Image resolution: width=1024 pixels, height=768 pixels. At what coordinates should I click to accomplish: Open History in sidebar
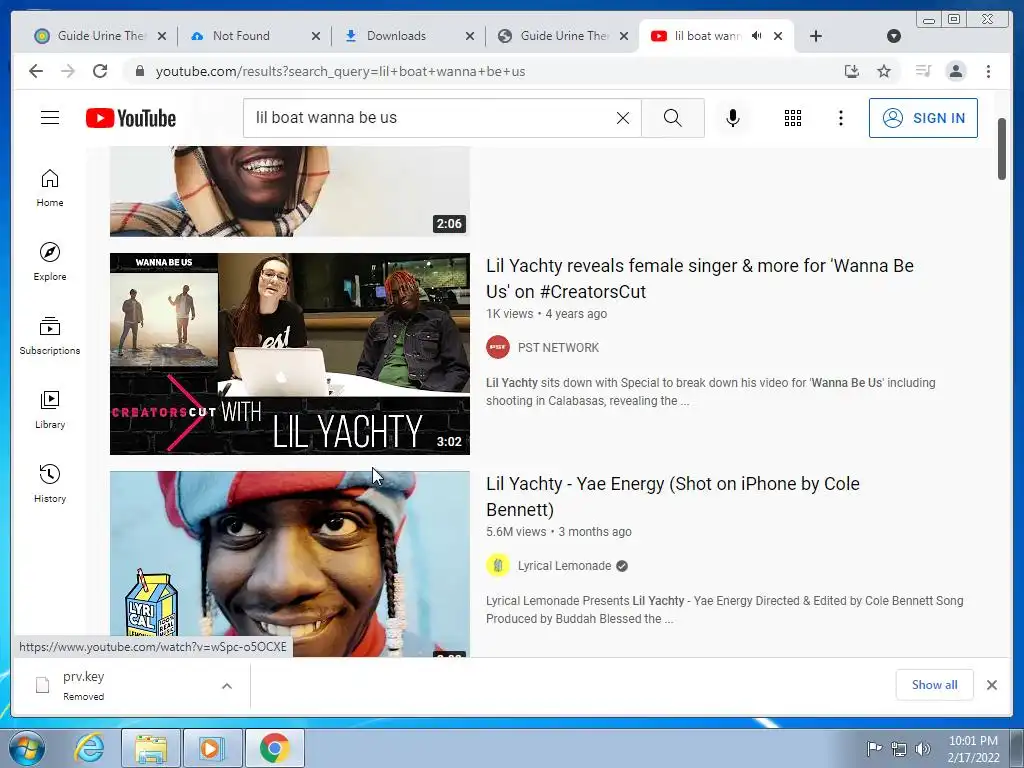[x=50, y=483]
